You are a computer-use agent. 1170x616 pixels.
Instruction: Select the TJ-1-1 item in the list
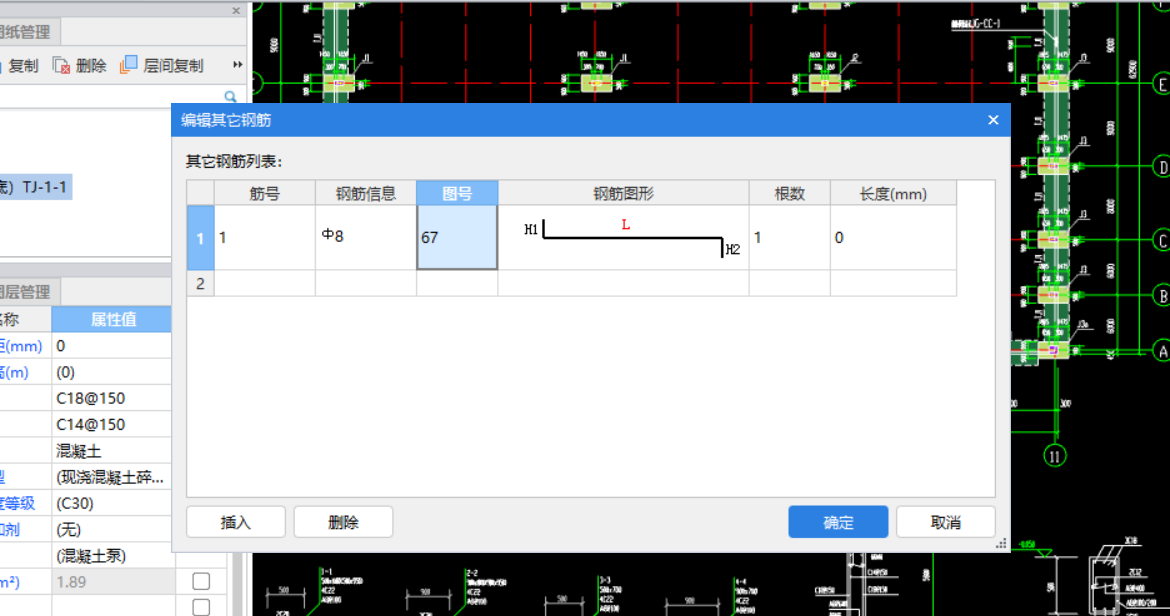pyautogui.click(x=36, y=187)
